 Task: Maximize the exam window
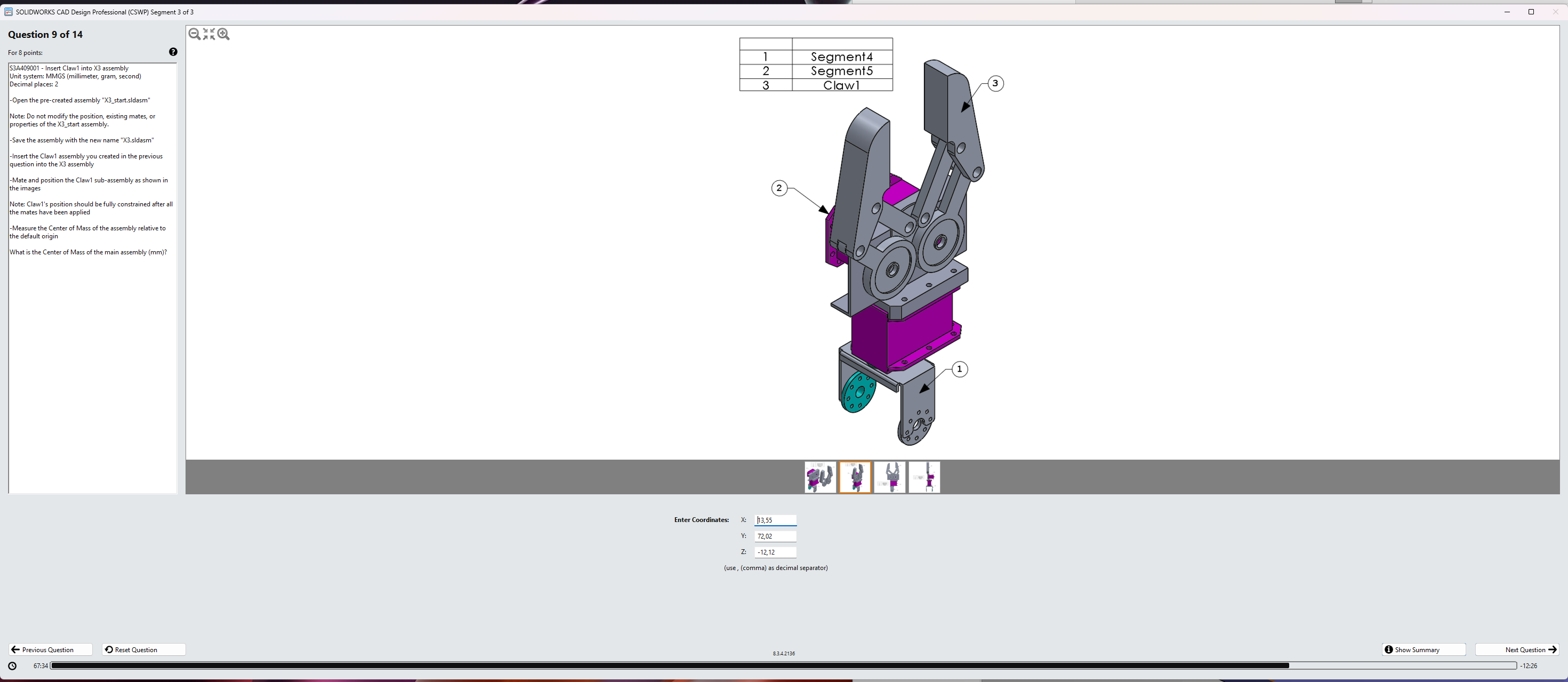click(1531, 12)
